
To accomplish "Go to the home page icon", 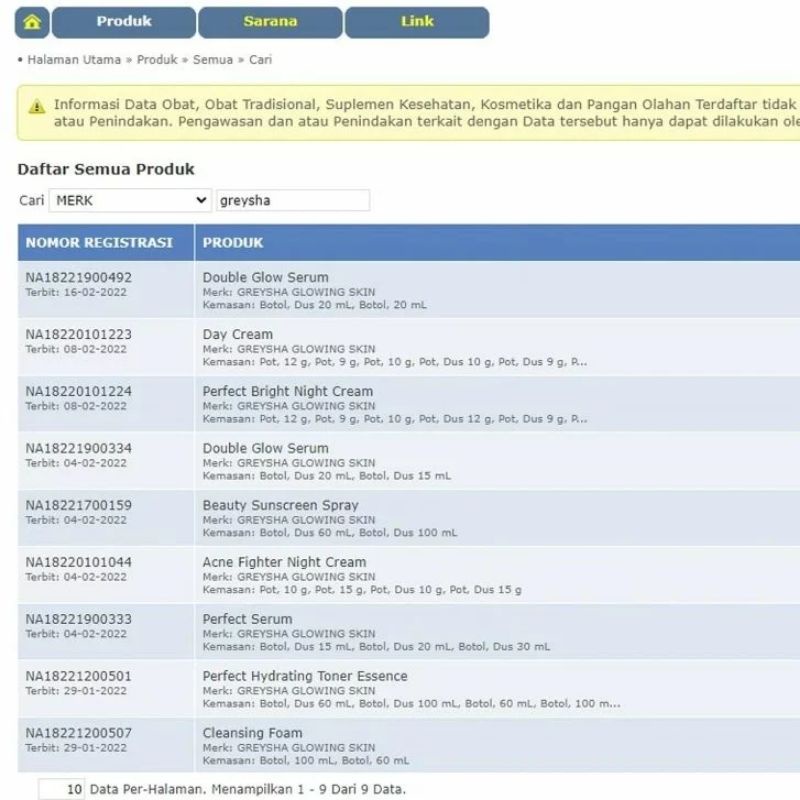I will point(32,22).
